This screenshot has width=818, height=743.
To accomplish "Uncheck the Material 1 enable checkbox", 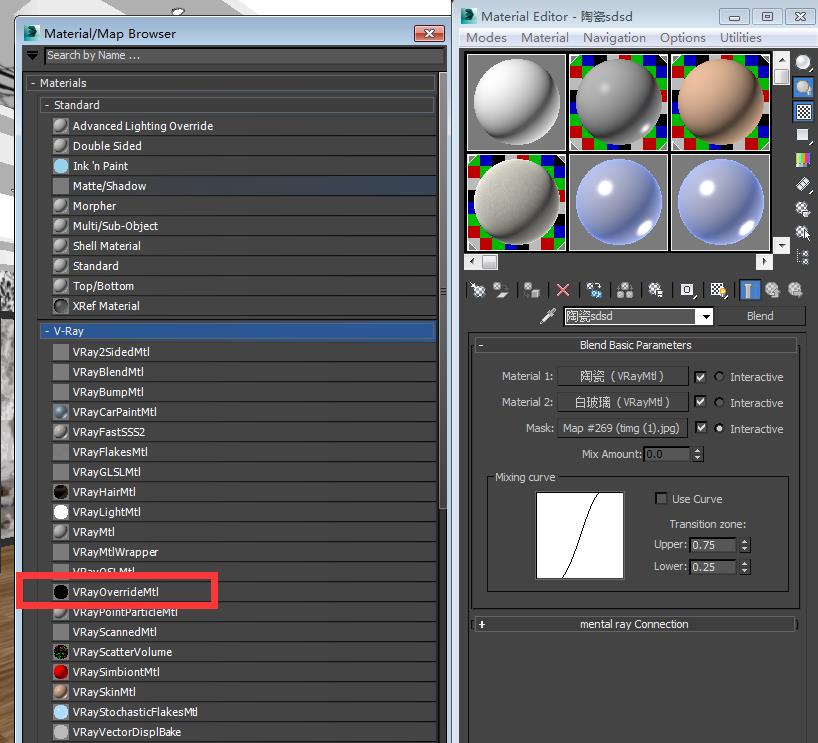I will coord(700,377).
